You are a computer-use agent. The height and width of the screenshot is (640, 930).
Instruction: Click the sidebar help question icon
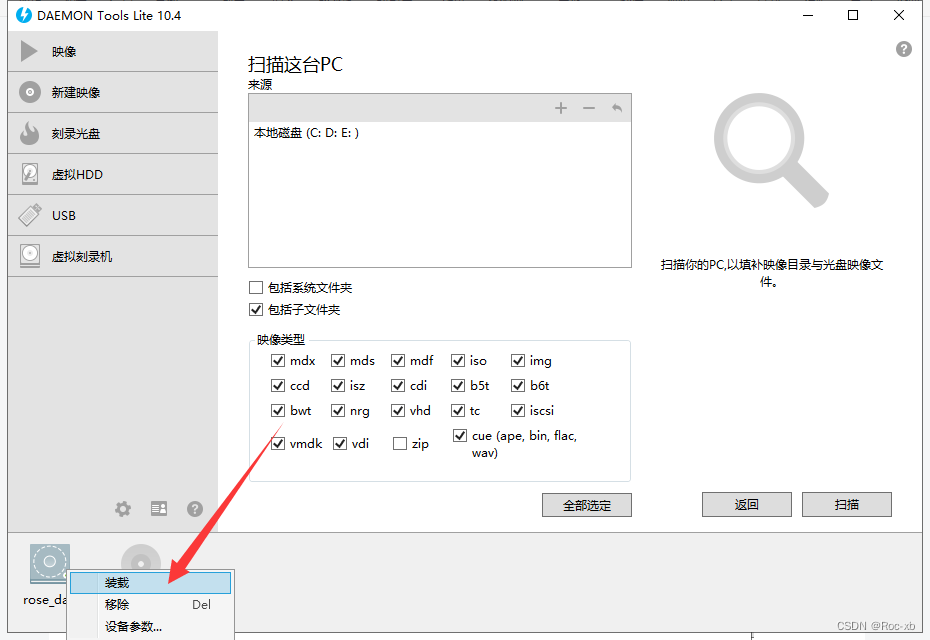coord(195,508)
